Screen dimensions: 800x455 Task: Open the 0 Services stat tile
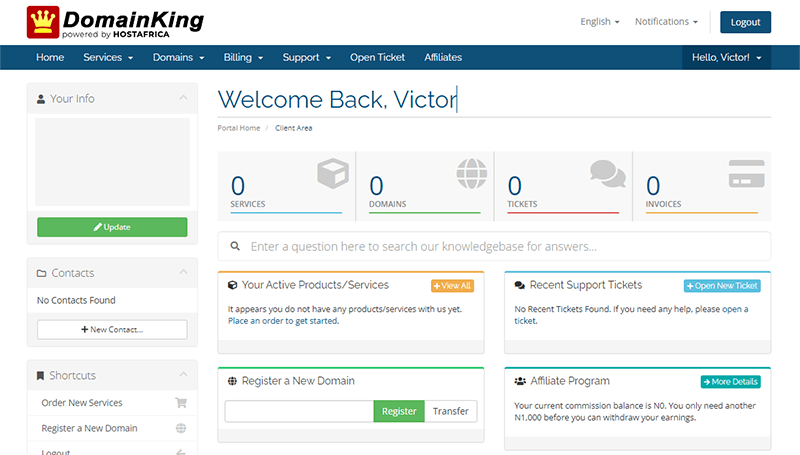pos(286,186)
